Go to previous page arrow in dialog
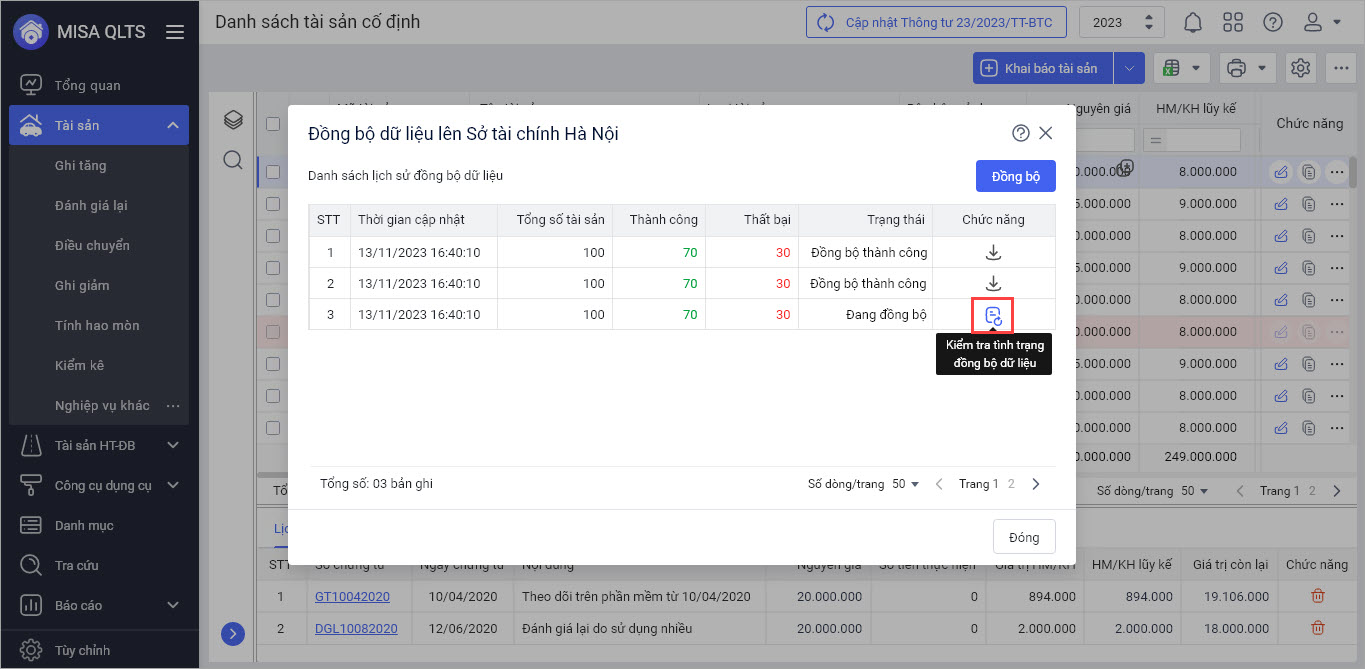This screenshot has width=1365, height=669. click(939, 484)
